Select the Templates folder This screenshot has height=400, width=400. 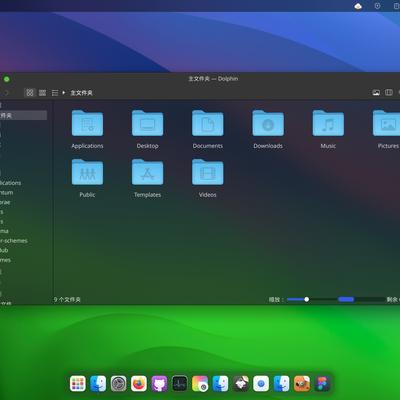147,178
